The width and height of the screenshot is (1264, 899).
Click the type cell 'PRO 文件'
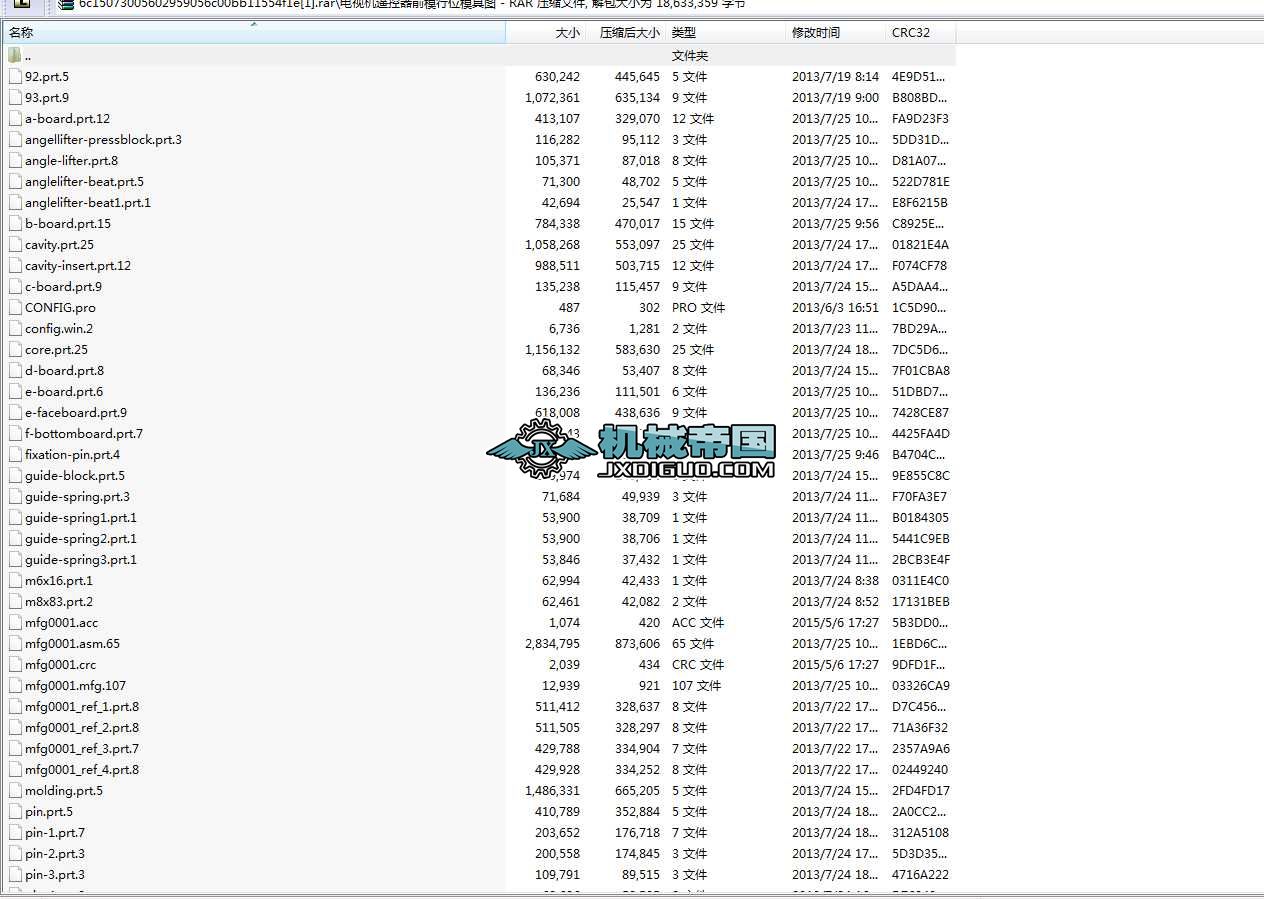[698, 308]
